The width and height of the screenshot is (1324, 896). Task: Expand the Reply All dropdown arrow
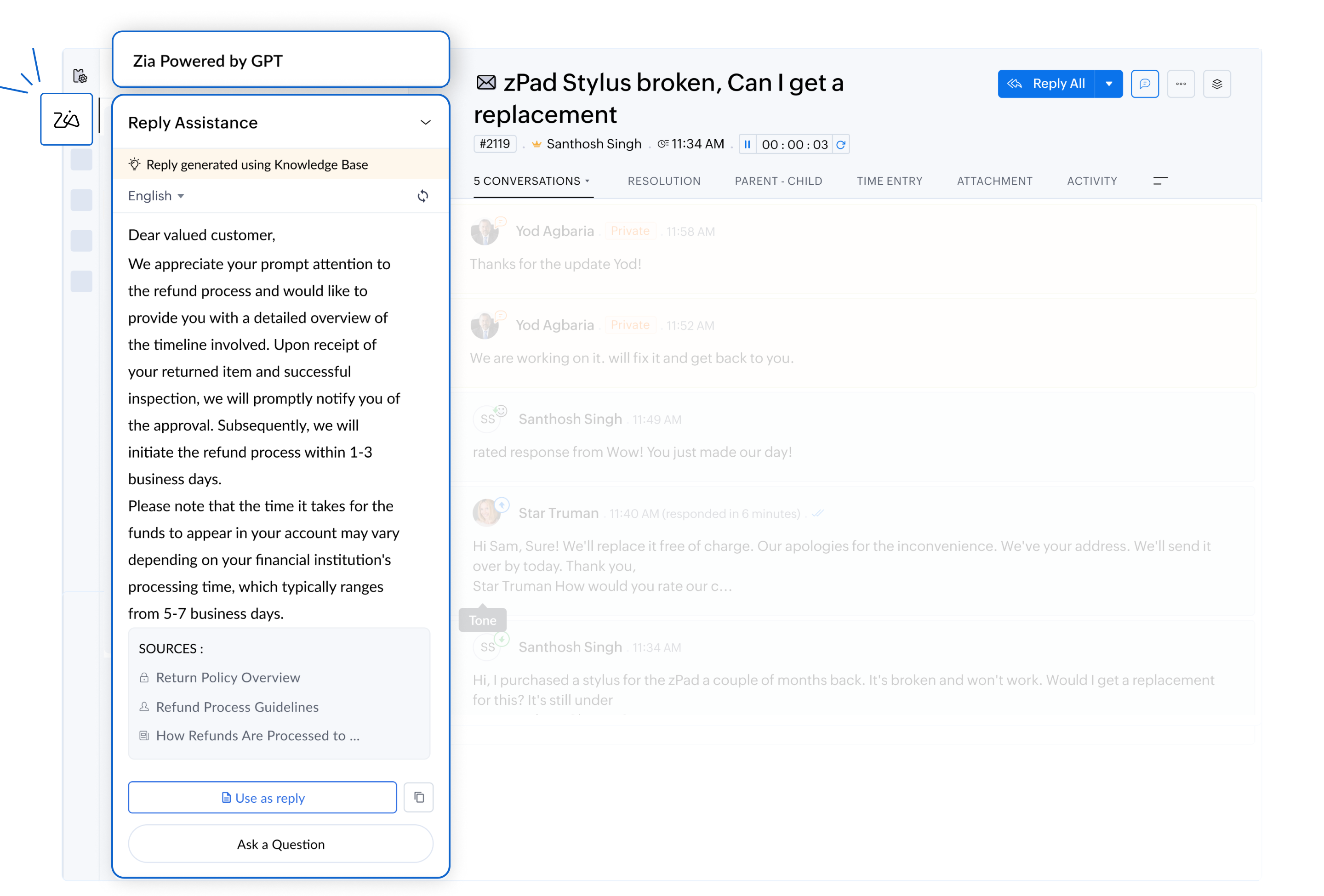point(1109,84)
